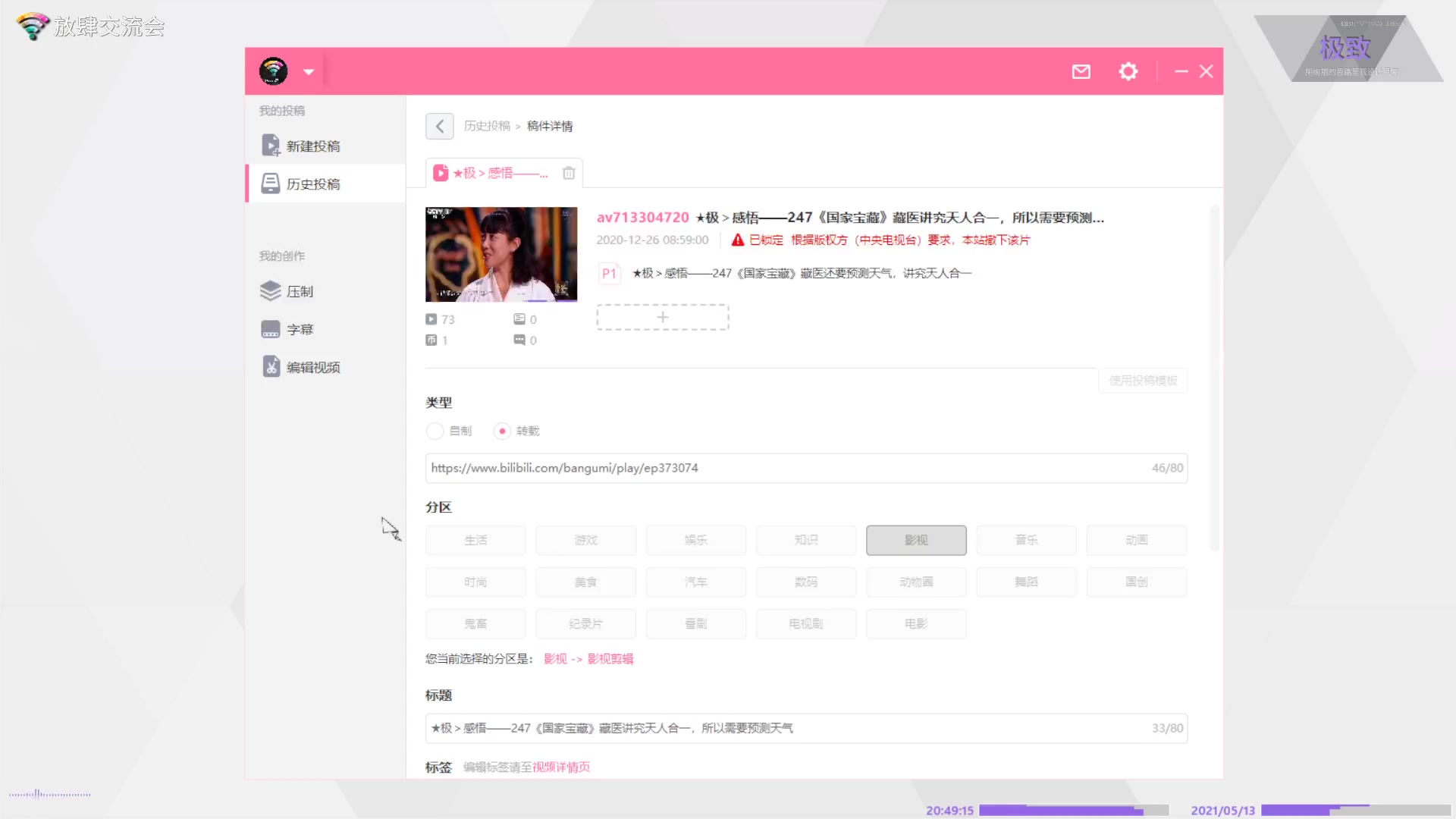Choose the 数码 category
Image resolution: width=1456 pixels, height=819 pixels.
(x=806, y=582)
